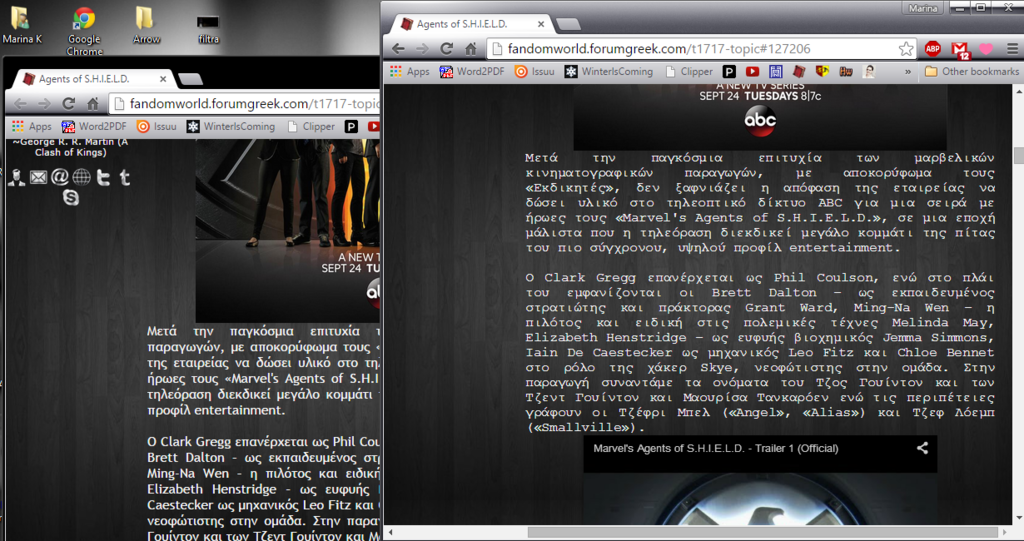Open a new tab in left Chrome window
This screenshot has height=541, width=1024.
[x=191, y=79]
